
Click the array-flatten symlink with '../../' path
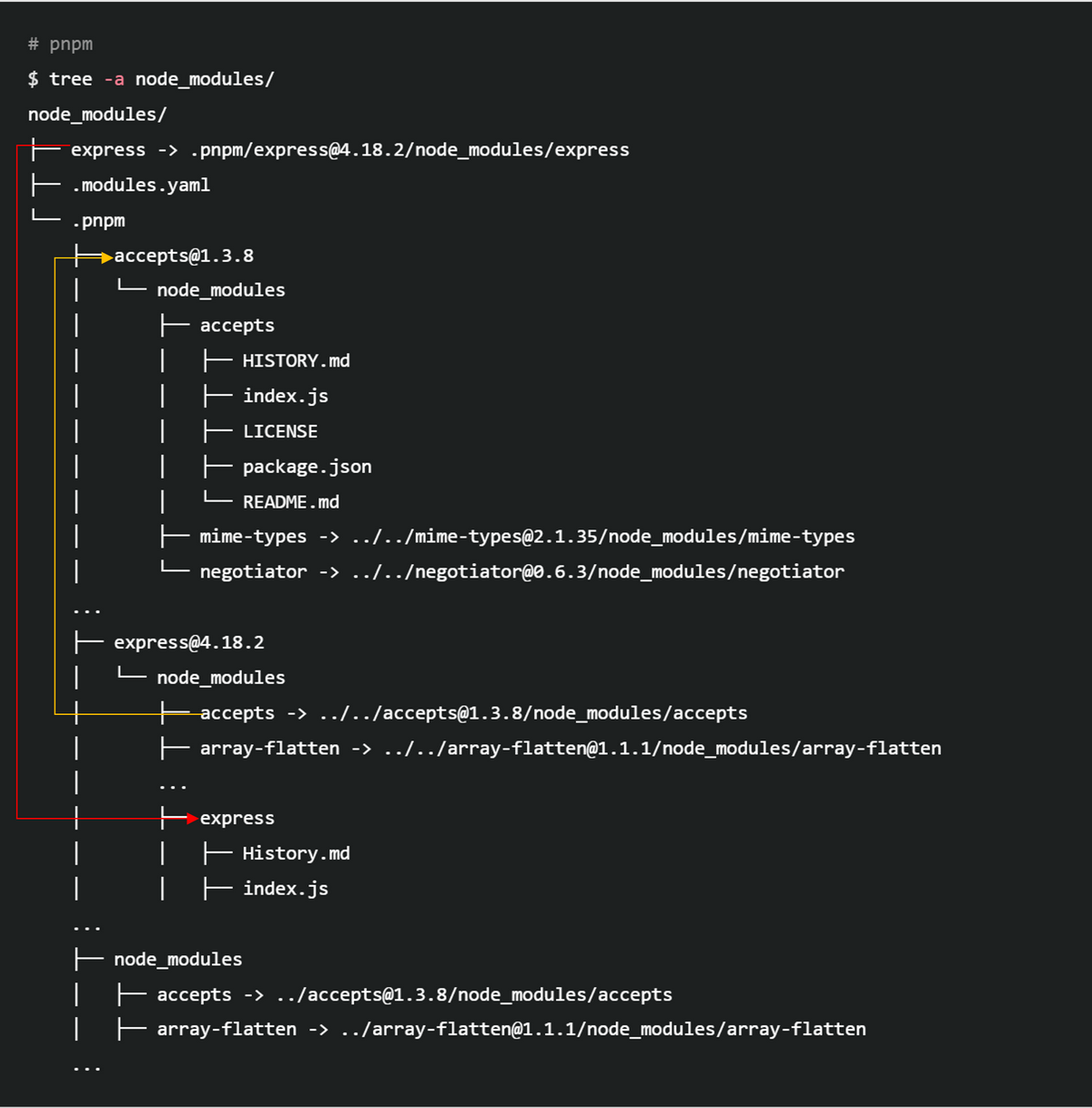[x=571, y=749]
